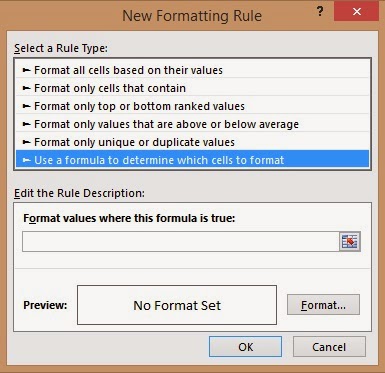Select 'Format all cells based on their values'
Viewport: 385px width, 373px height.
192,70
